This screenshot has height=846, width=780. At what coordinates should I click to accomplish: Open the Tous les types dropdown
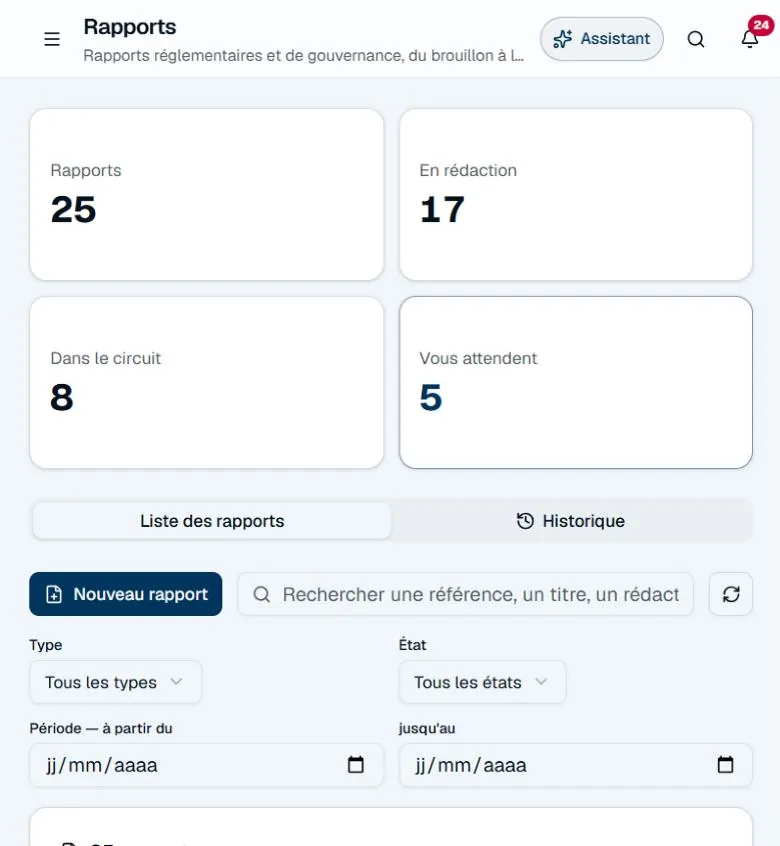(x=115, y=682)
